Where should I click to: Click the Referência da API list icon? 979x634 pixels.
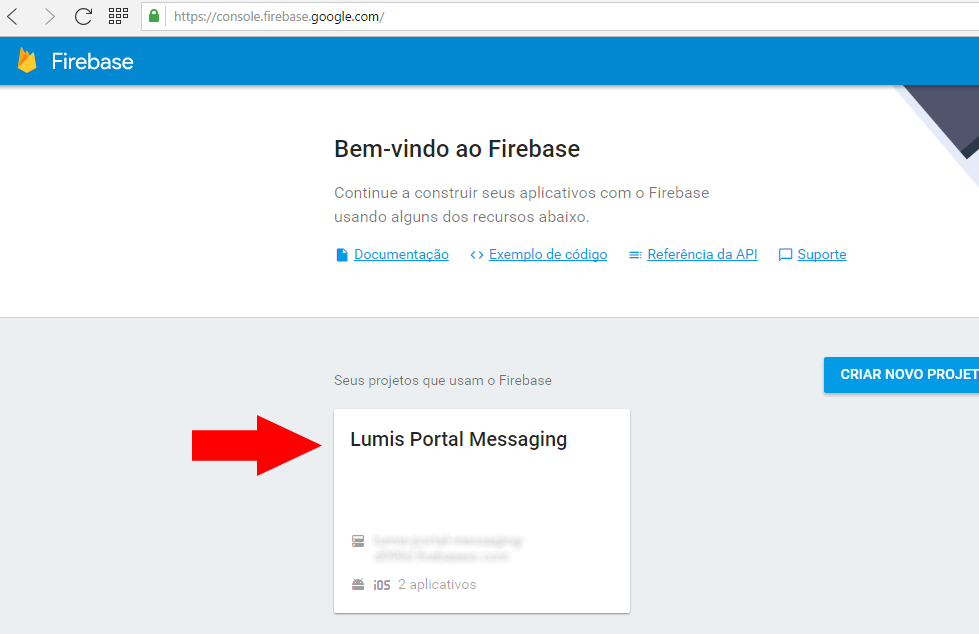click(x=635, y=255)
